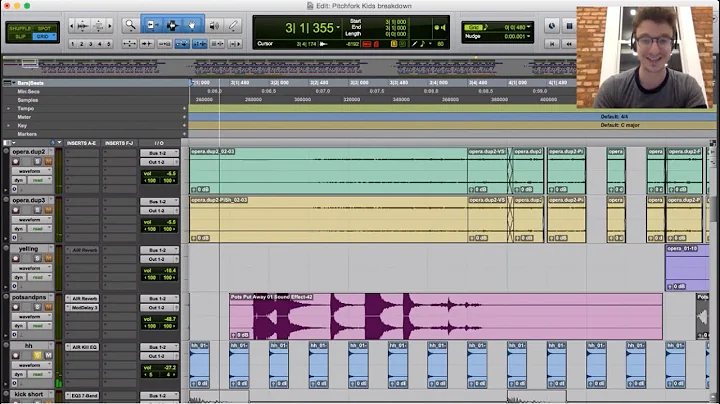Record-enable the yelling track
The width and height of the screenshot is (720, 404).
point(16,258)
